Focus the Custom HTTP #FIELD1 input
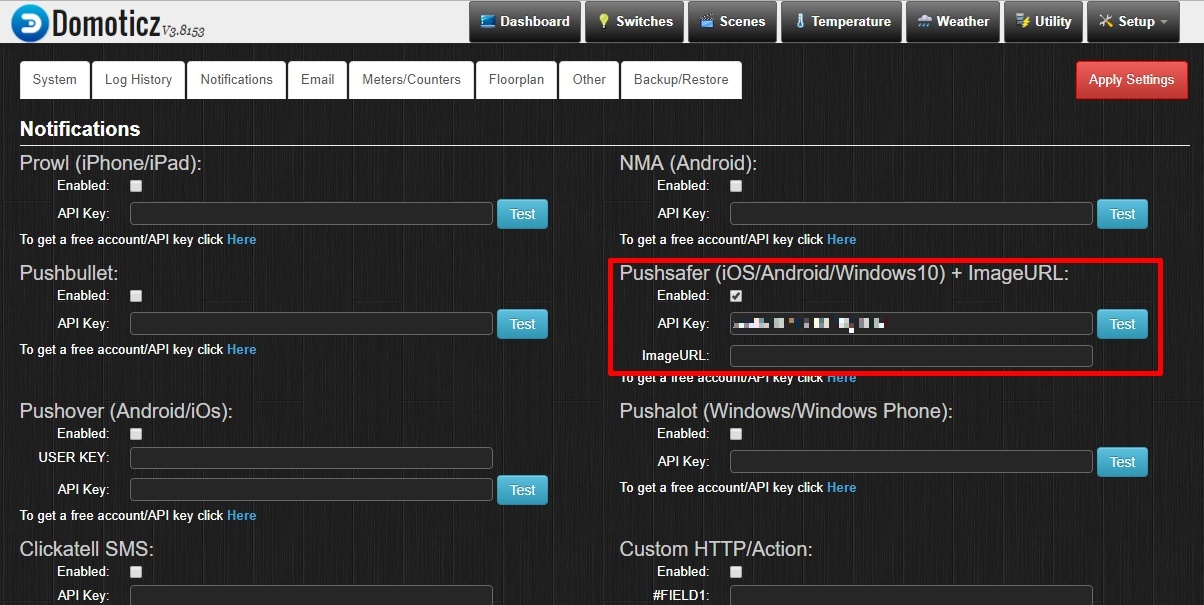 click(911, 596)
